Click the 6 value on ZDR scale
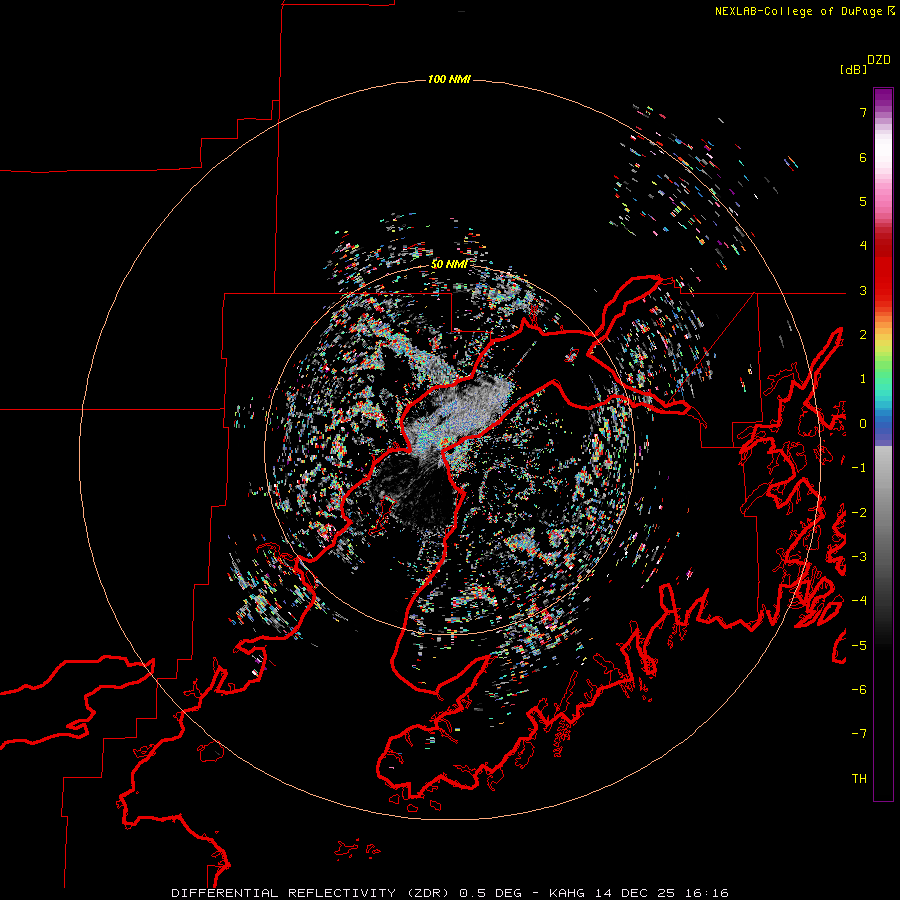900x900 pixels. (x=863, y=157)
